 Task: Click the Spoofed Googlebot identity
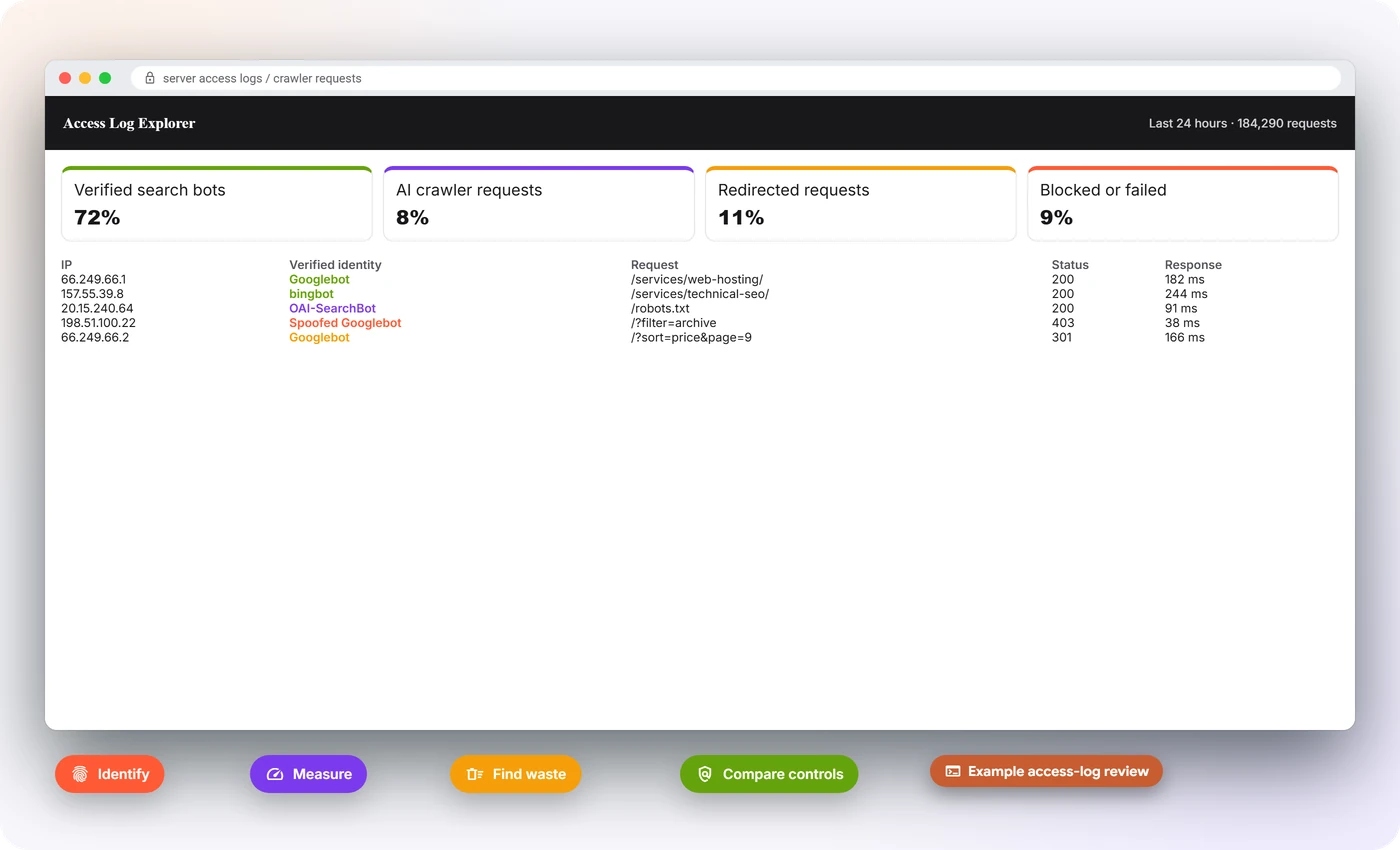(x=345, y=323)
